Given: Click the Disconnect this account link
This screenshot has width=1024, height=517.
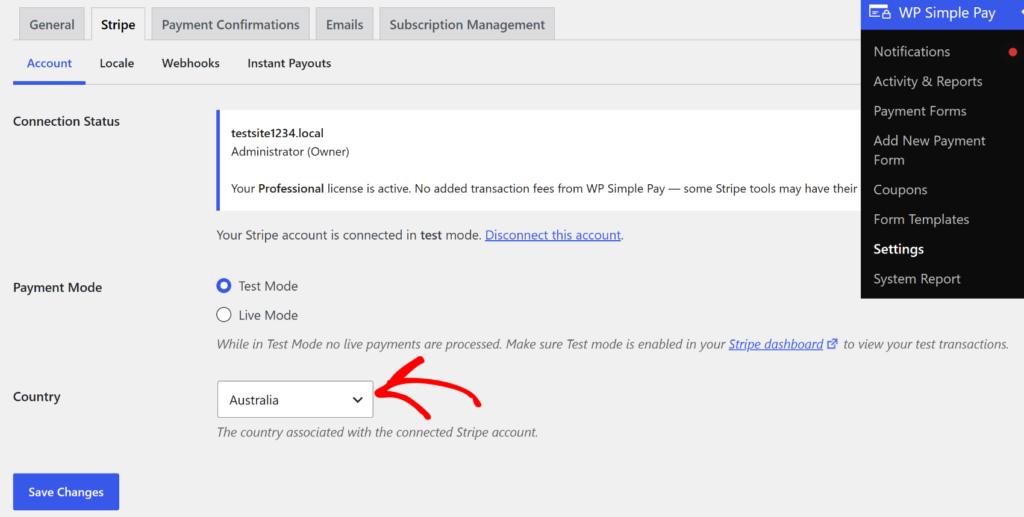Looking at the screenshot, I should pyautogui.click(x=552, y=235).
